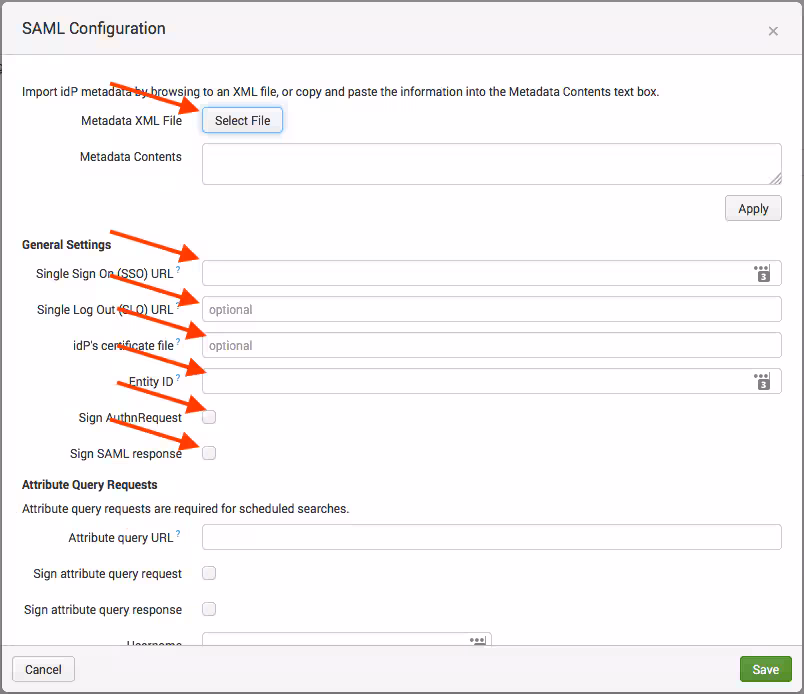Screen dimensions: 804x694
Task: Click the autofill icon in SSO URL field
Action: (x=762, y=272)
